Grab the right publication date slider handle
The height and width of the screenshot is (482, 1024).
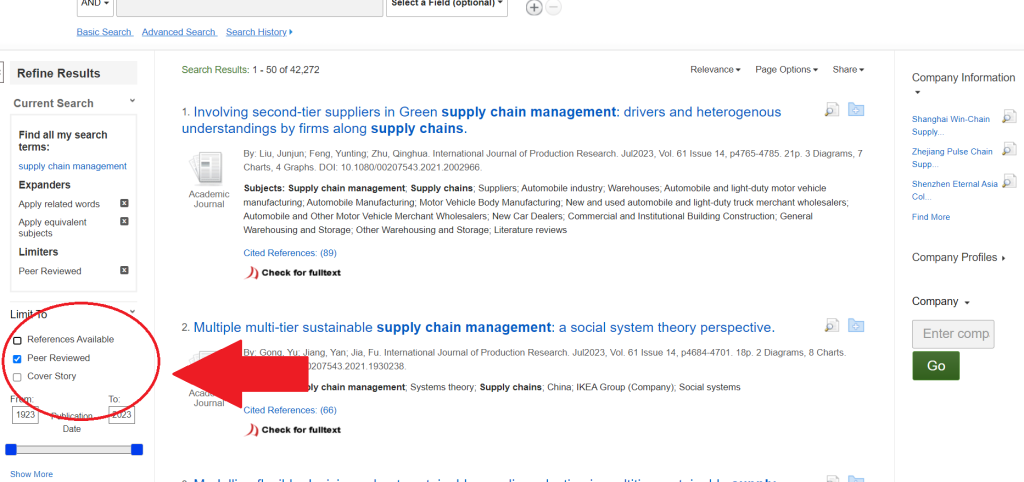(x=136, y=449)
